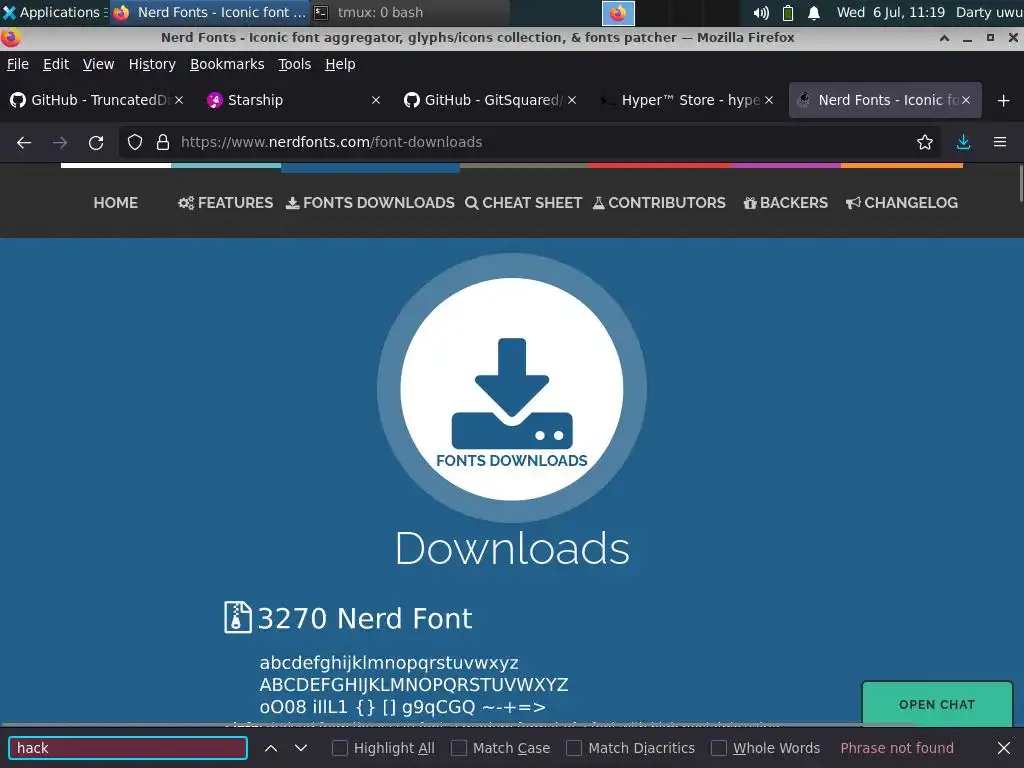The width and height of the screenshot is (1024, 768).
Task: Open the 3270 Nerd Font heading link
Action: coord(364,618)
